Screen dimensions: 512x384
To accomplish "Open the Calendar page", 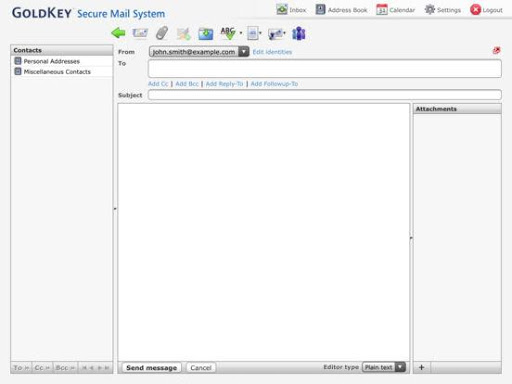I will pos(395,10).
